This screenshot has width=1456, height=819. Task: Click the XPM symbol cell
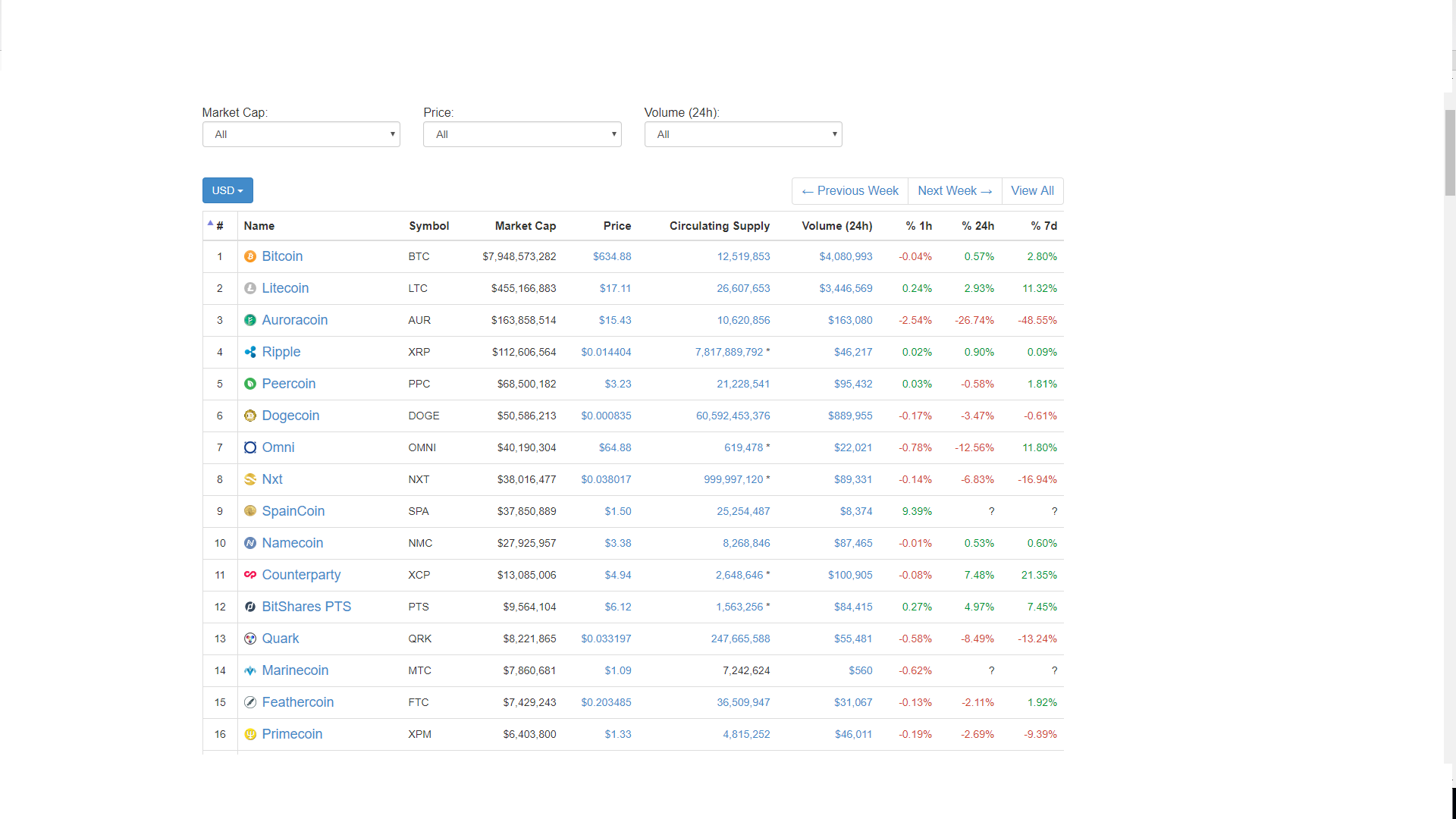point(419,734)
